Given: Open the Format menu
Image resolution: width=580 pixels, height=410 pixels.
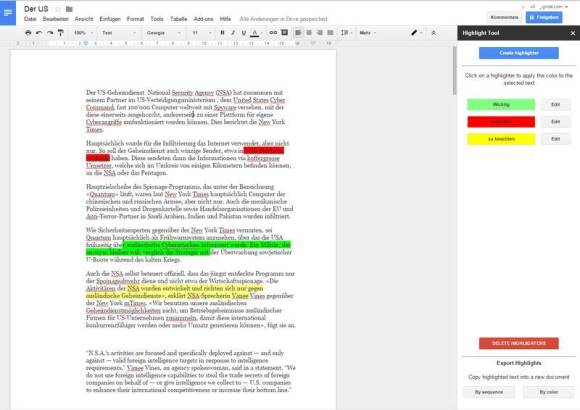Looking at the screenshot, I should click(135, 19).
